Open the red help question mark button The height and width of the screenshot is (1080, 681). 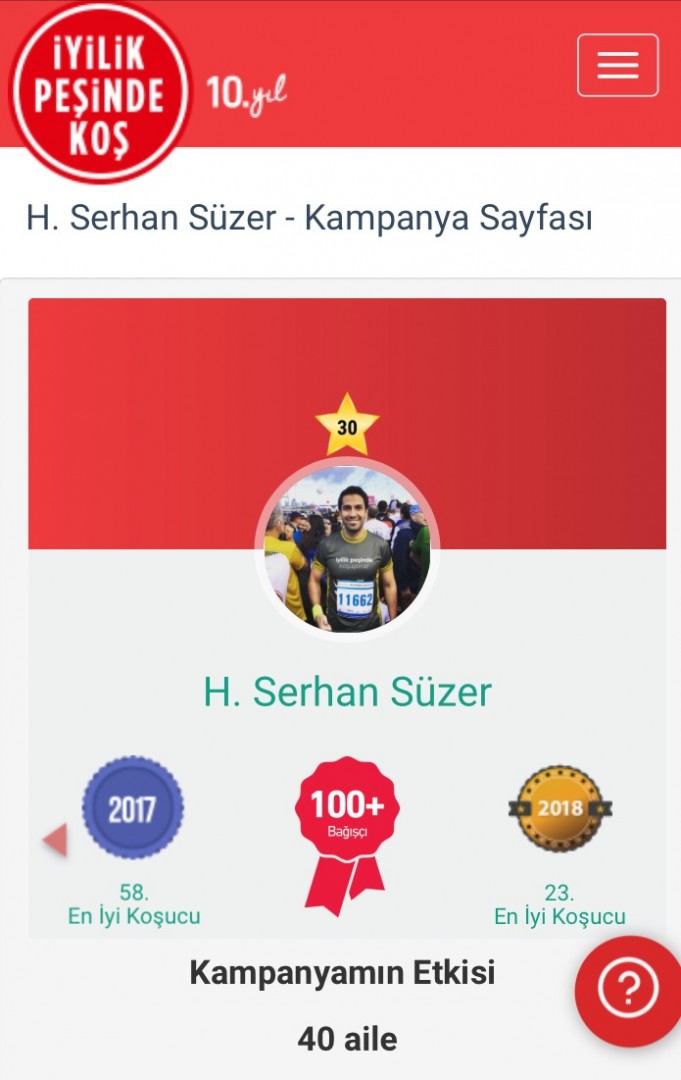(628, 989)
